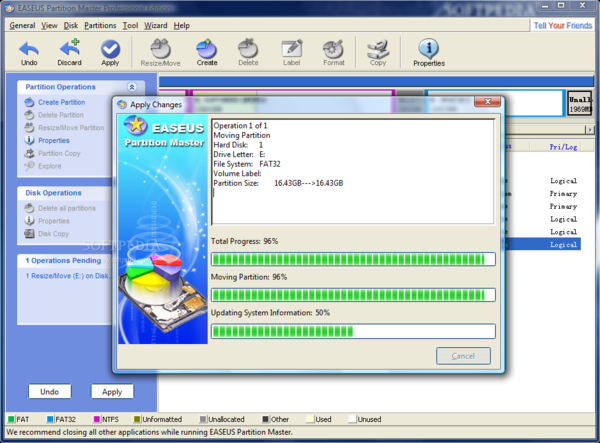Select Create Partition in sidebar
Image resolution: width=600 pixels, height=443 pixels.
(61, 102)
